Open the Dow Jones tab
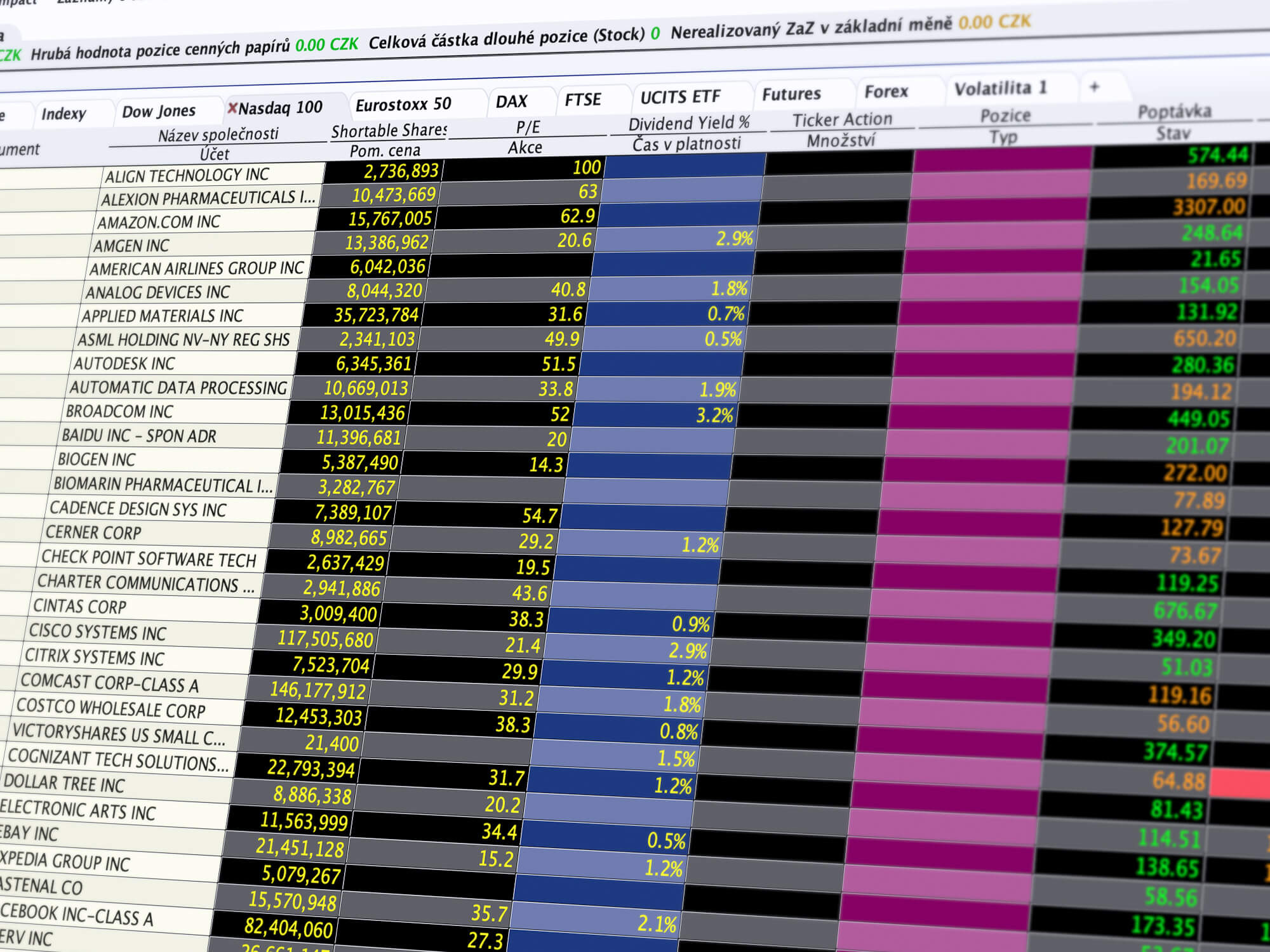 pos(159,111)
